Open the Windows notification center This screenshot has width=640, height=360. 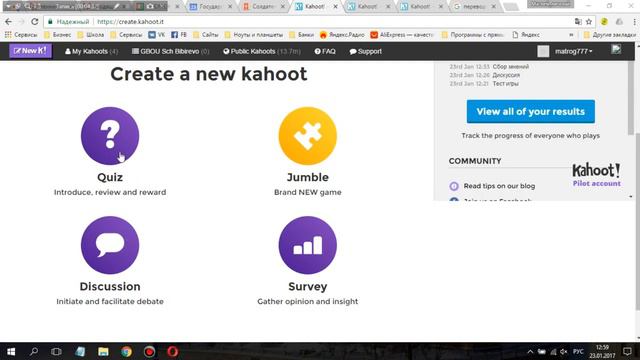tap(627, 351)
